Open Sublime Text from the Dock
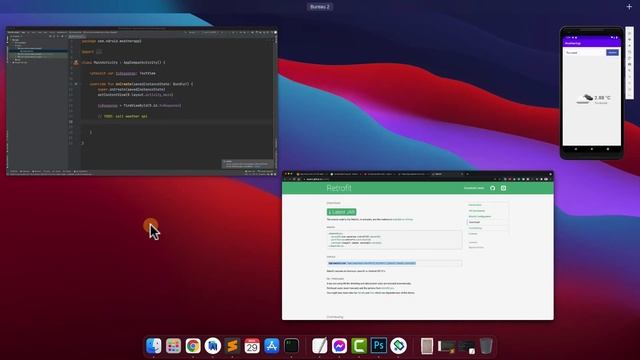Screen dimensions: 640x360 232,346
